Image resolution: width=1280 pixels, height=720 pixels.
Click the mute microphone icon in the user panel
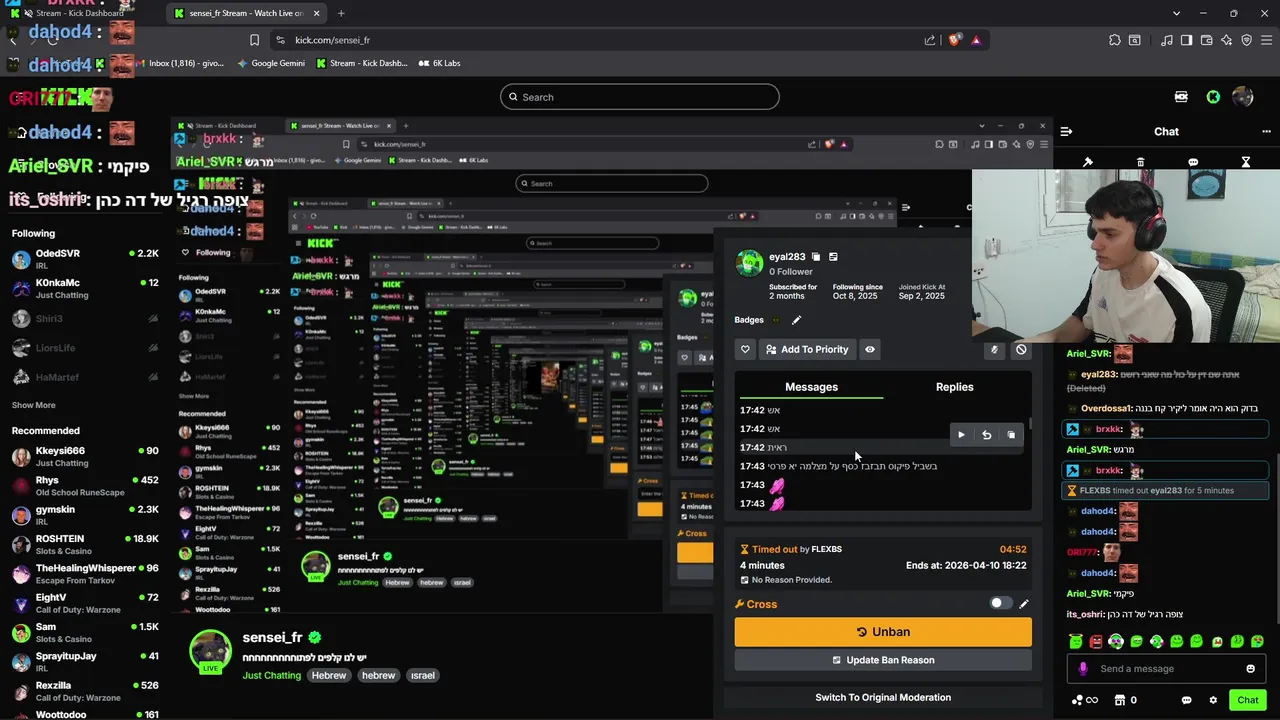994,350
